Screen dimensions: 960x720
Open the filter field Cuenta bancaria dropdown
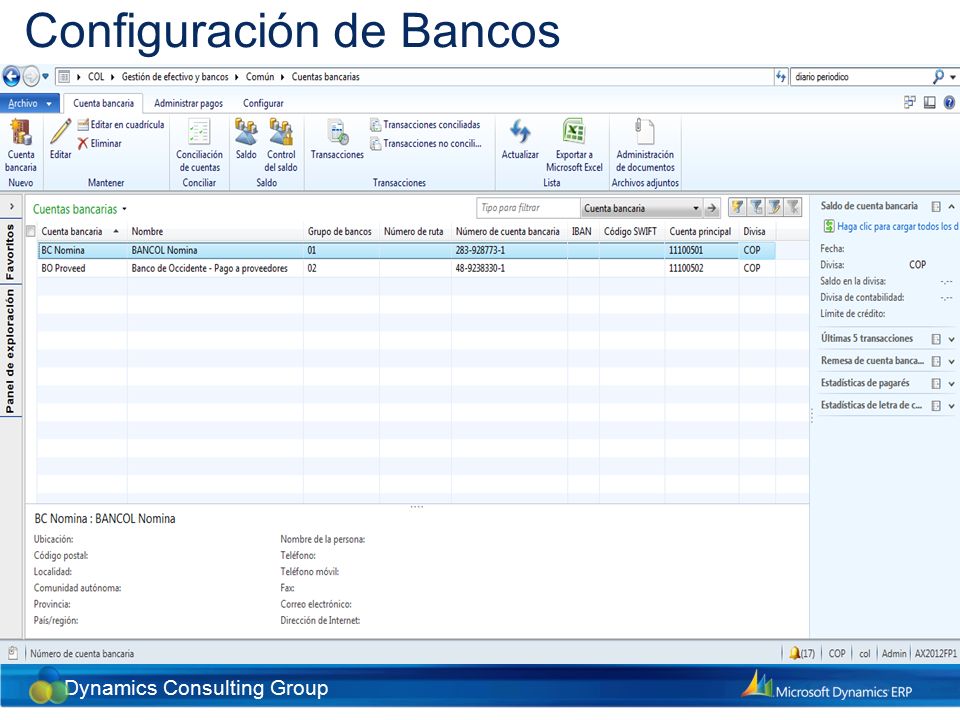(x=696, y=208)
